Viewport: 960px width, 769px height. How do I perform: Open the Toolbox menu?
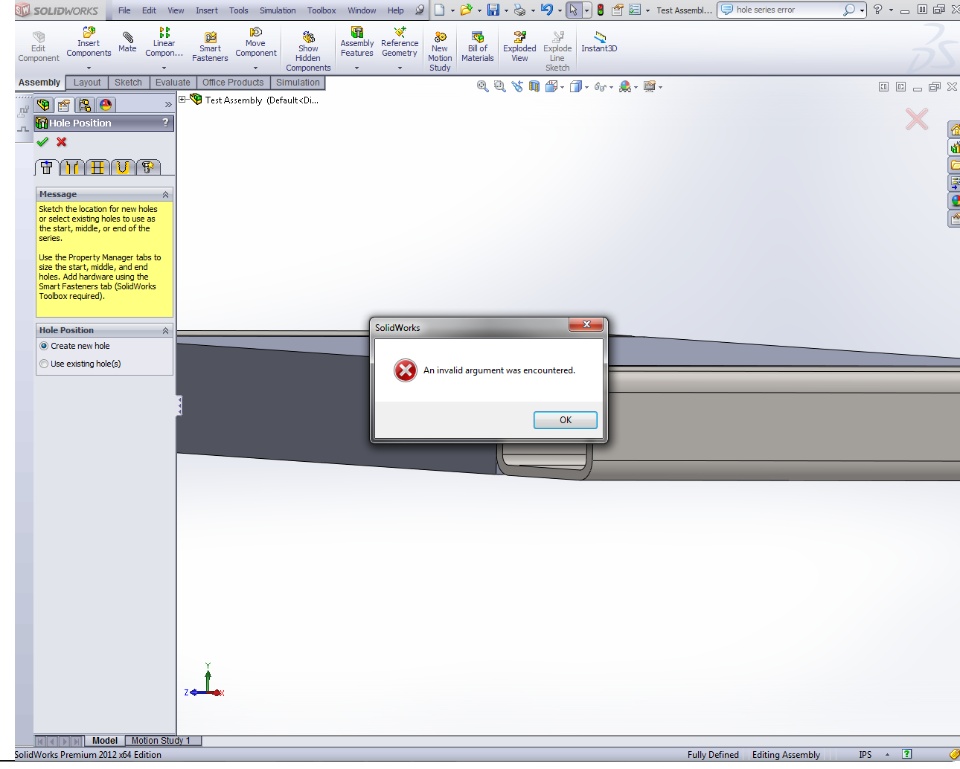click(321, 10)
